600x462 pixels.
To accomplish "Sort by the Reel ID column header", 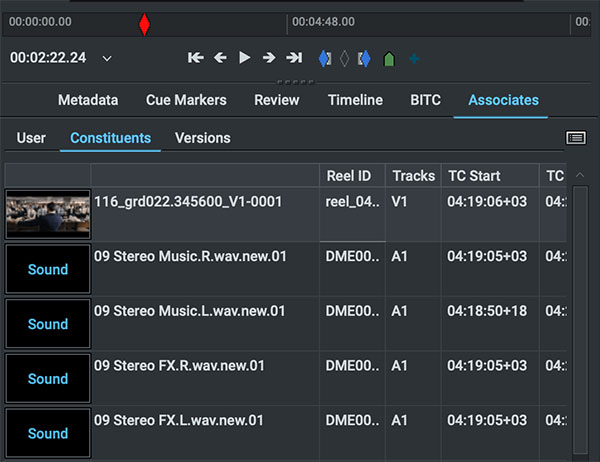I will point(352,176).
